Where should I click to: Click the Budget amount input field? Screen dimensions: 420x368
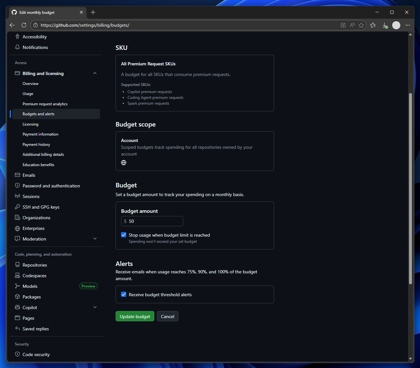click(152, 221)
